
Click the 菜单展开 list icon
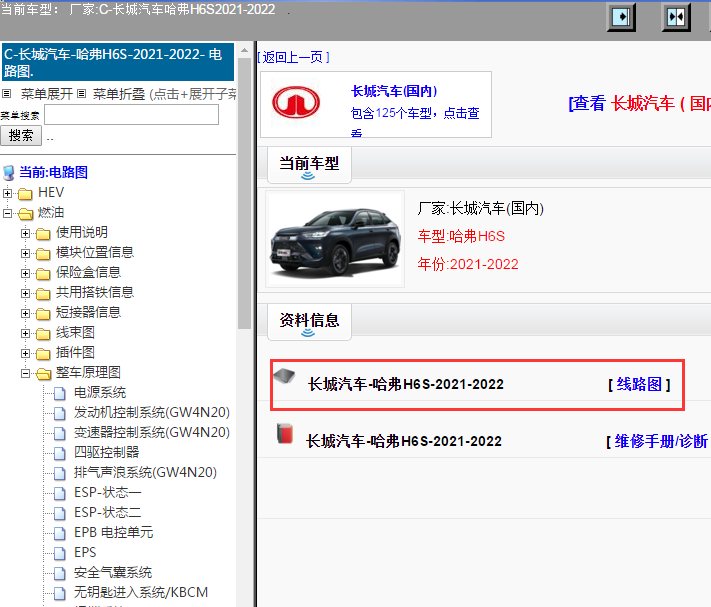[6, 94]
